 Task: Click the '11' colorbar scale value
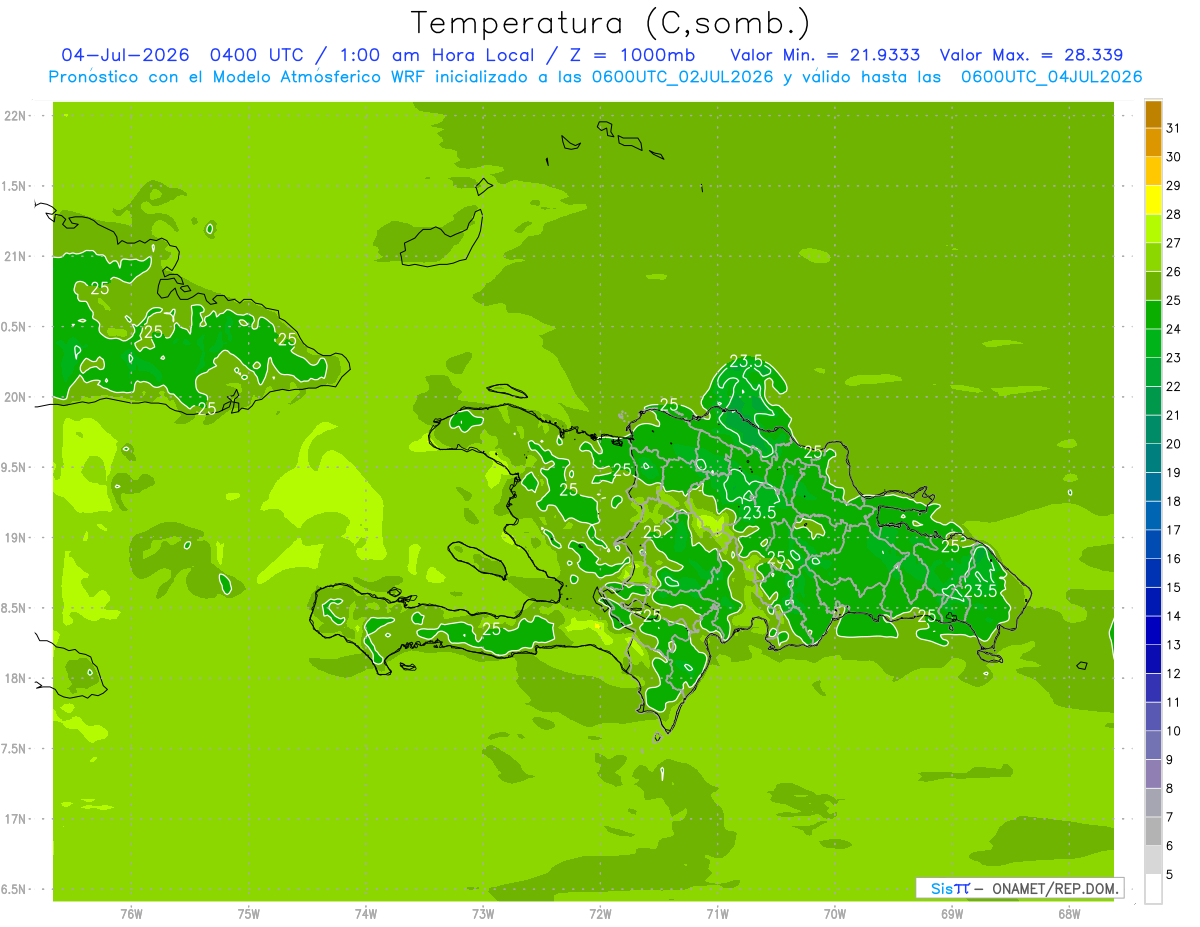tap(1174, 703)
